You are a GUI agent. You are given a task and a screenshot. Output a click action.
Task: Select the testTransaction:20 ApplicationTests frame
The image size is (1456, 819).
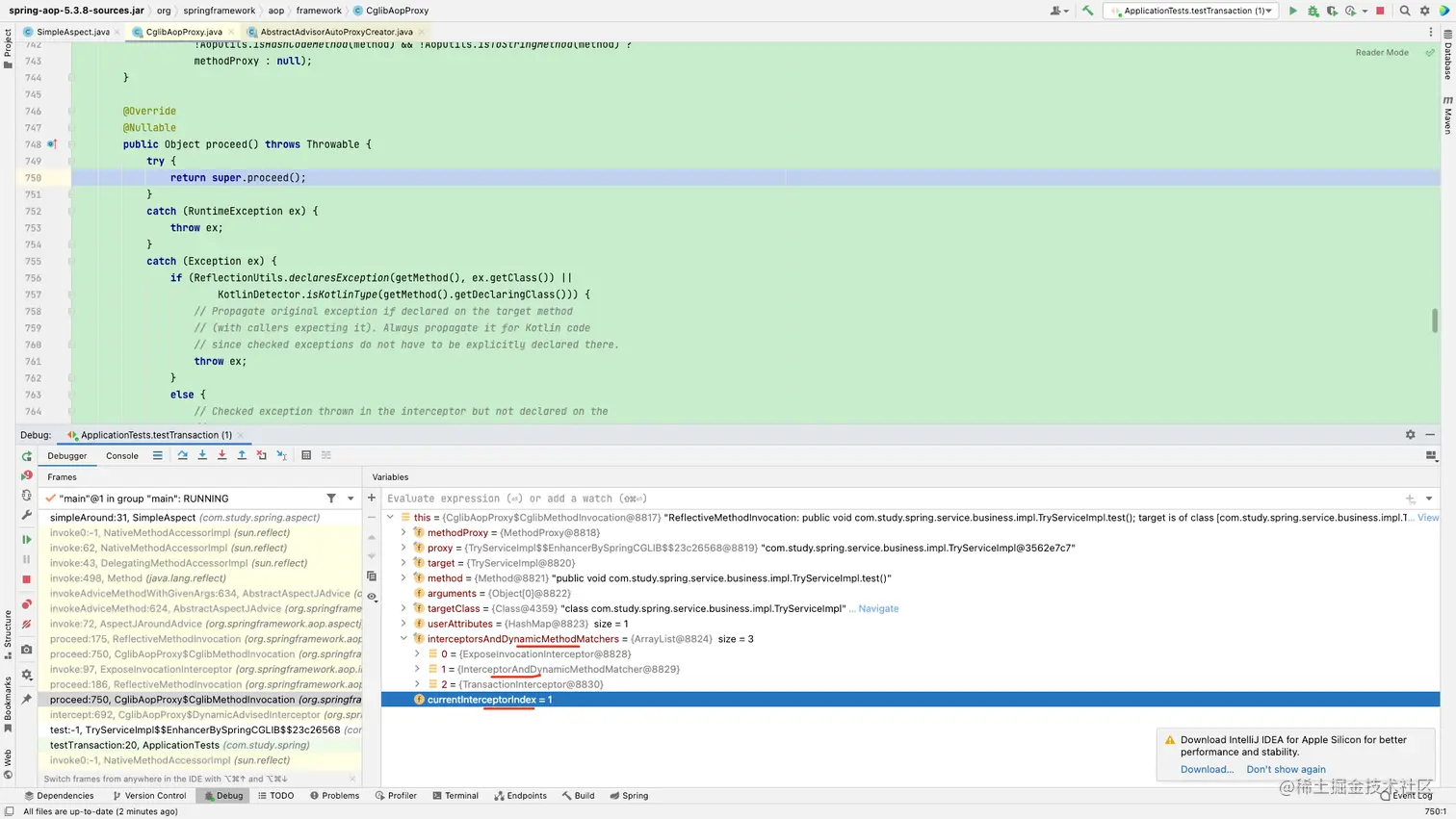(x=202, y=745)
